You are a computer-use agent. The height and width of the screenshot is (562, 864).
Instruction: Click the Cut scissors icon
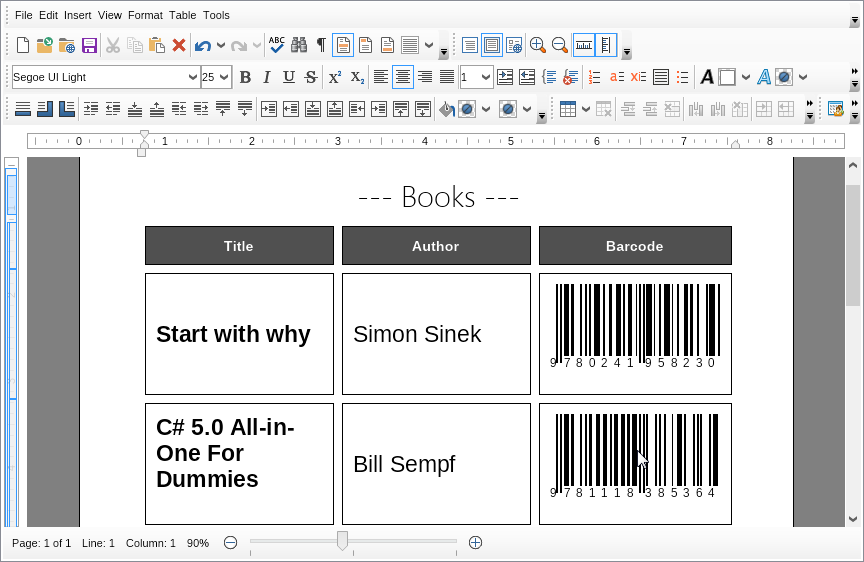(x=113, y=45)
